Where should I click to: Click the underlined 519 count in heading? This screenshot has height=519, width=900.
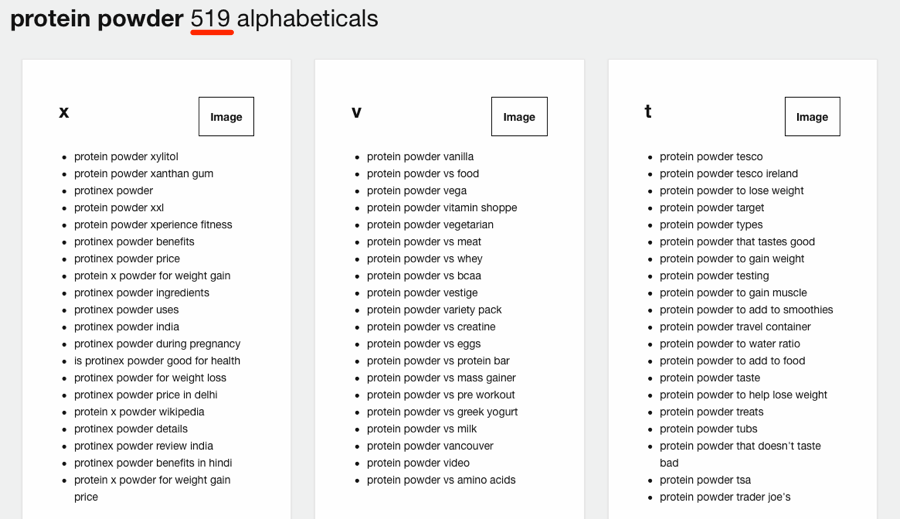[211, 19]
